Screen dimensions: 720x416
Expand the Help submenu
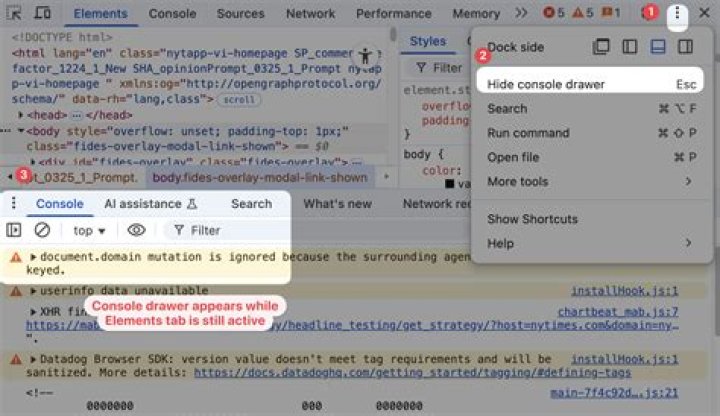[590, 243]
